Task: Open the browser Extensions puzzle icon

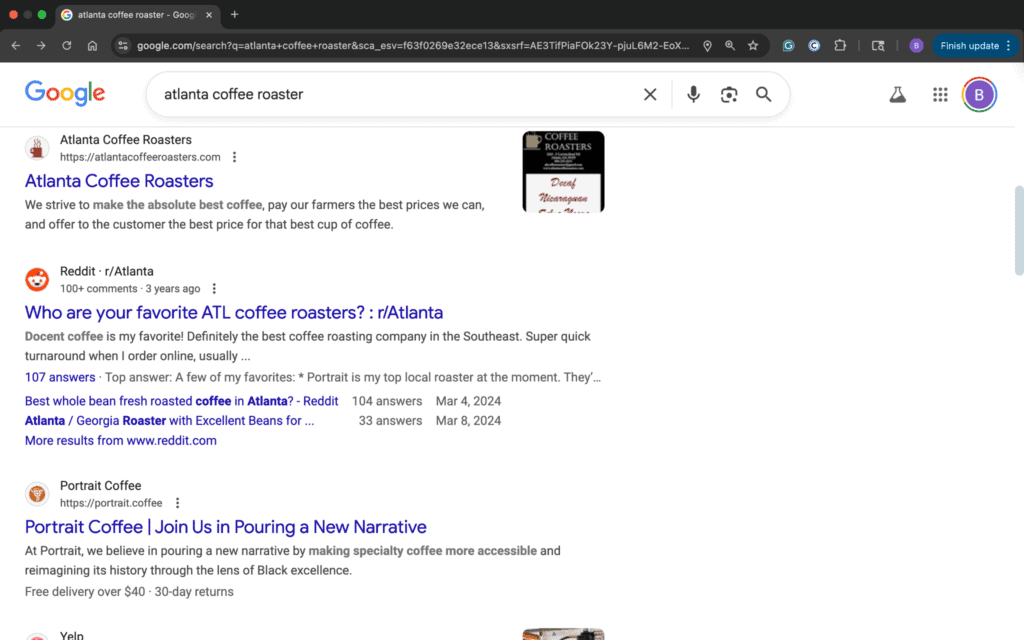Action: pos(841,45)
